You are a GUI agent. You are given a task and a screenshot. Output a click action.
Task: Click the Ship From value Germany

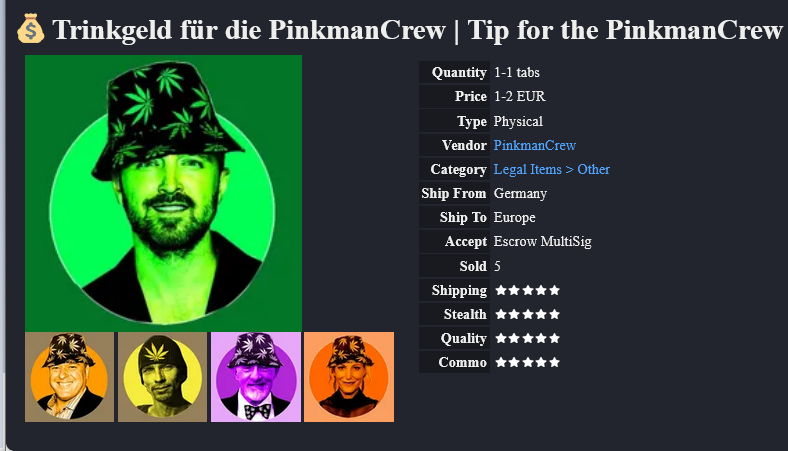click(520, 194)
